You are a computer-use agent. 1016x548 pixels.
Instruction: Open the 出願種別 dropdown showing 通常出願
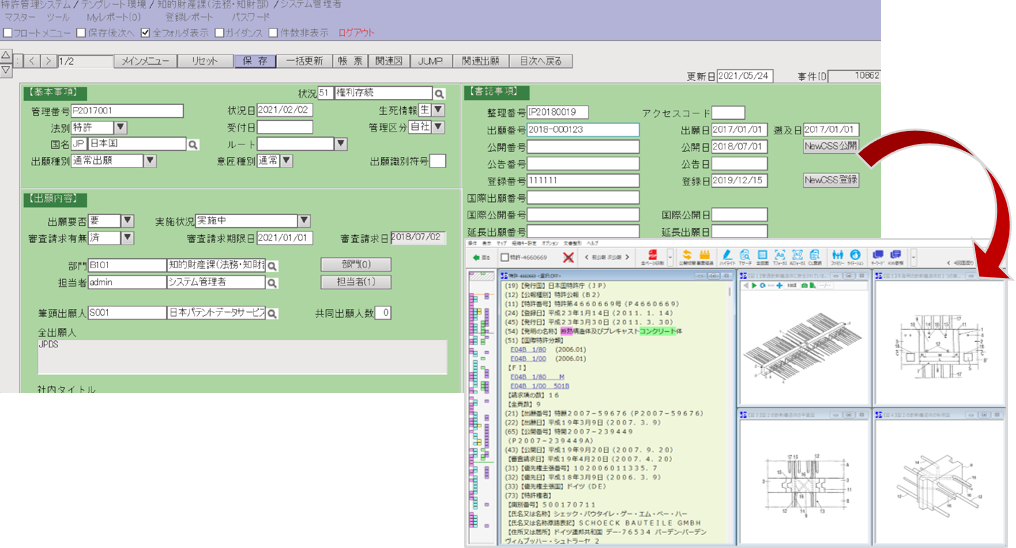pyautogui.click(x=150, y=161)
